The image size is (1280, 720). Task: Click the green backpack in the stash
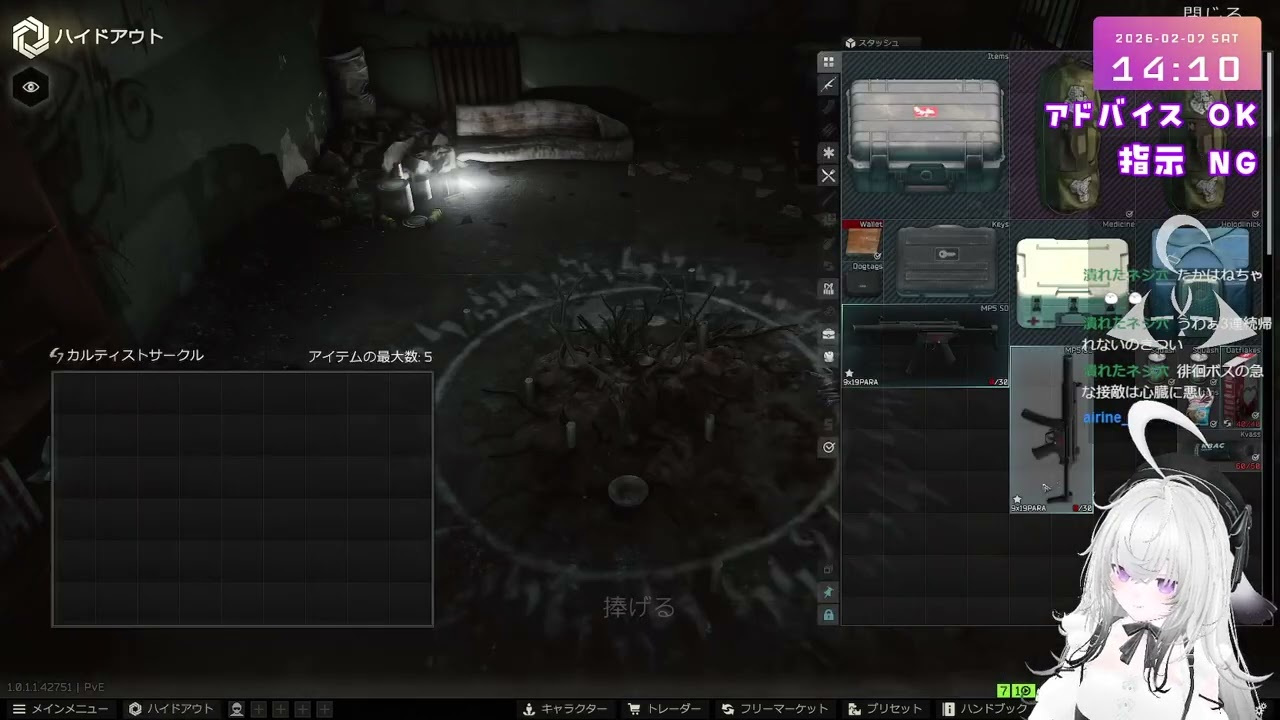coord(1070,135)
